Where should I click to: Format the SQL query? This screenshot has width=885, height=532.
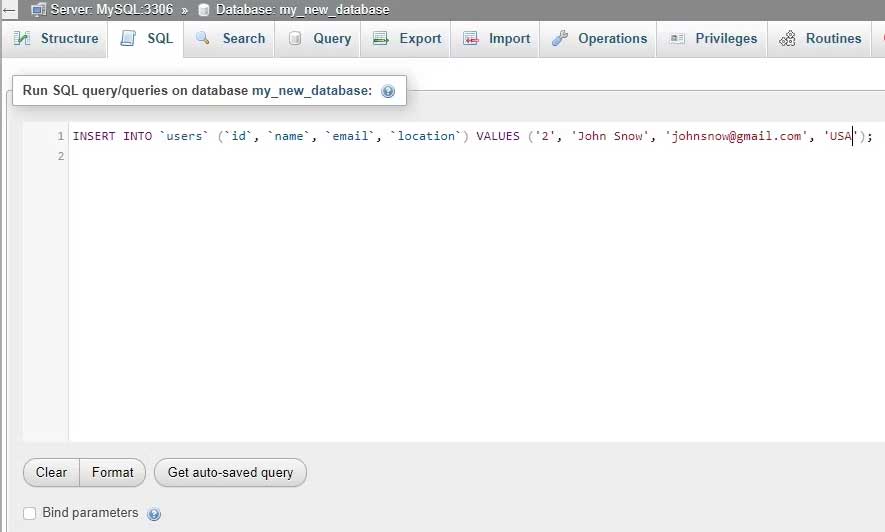tap(113, 472)
